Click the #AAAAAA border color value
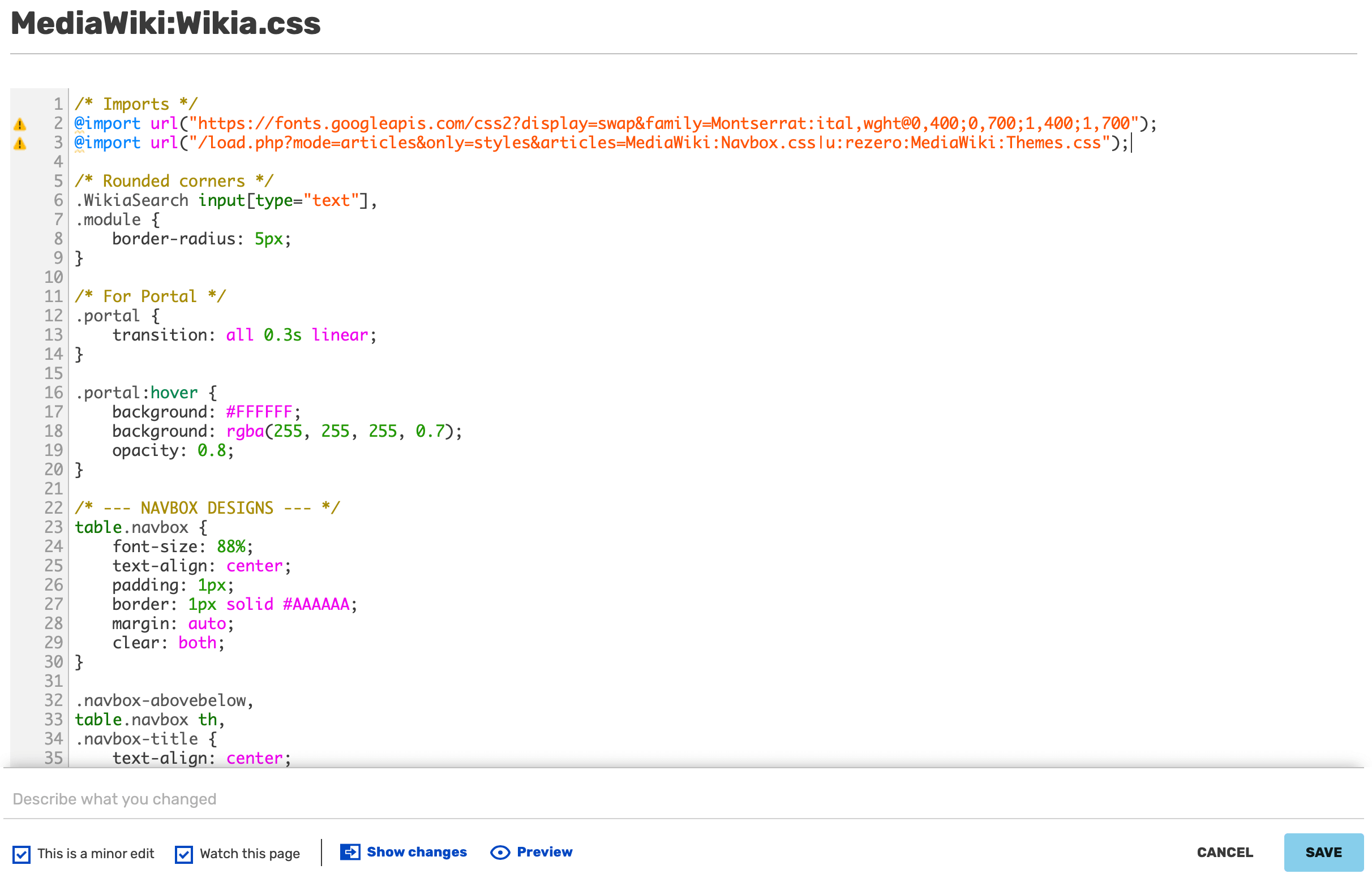1372x878 pixels. pyautogui.click(x=316, y=604)
